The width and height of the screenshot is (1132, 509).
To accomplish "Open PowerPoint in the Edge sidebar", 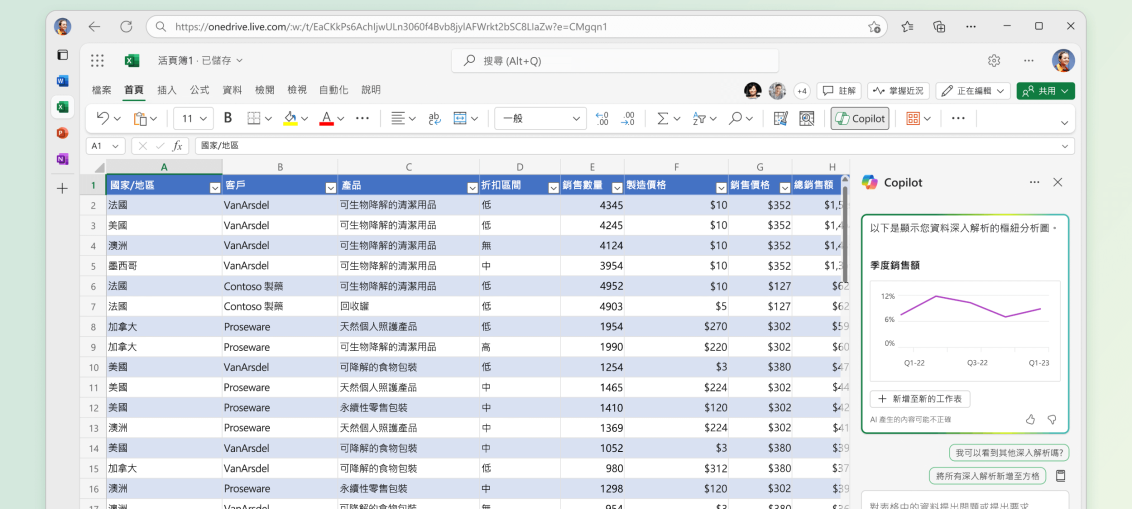I will pyautogui.click(x=63, y=133).
